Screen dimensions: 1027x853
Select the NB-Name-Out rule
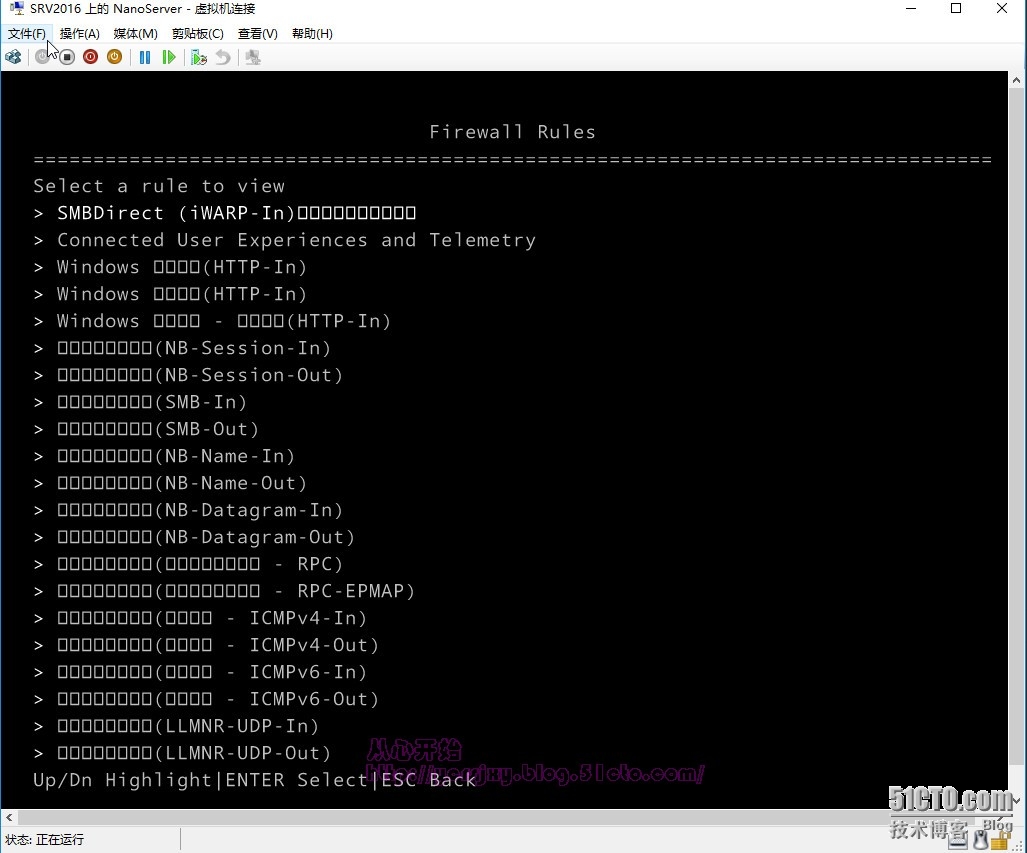coord(170,483)
